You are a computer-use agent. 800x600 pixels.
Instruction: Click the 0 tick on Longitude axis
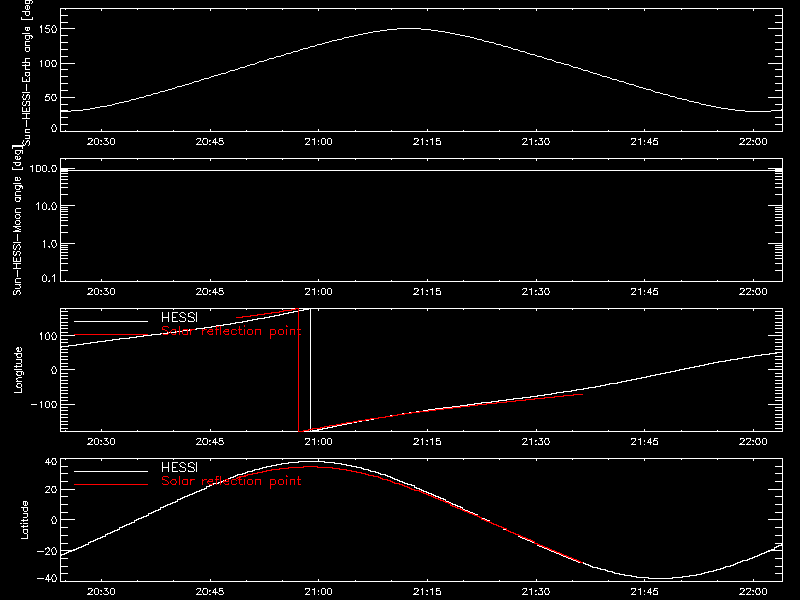click(x=54, y=370)
